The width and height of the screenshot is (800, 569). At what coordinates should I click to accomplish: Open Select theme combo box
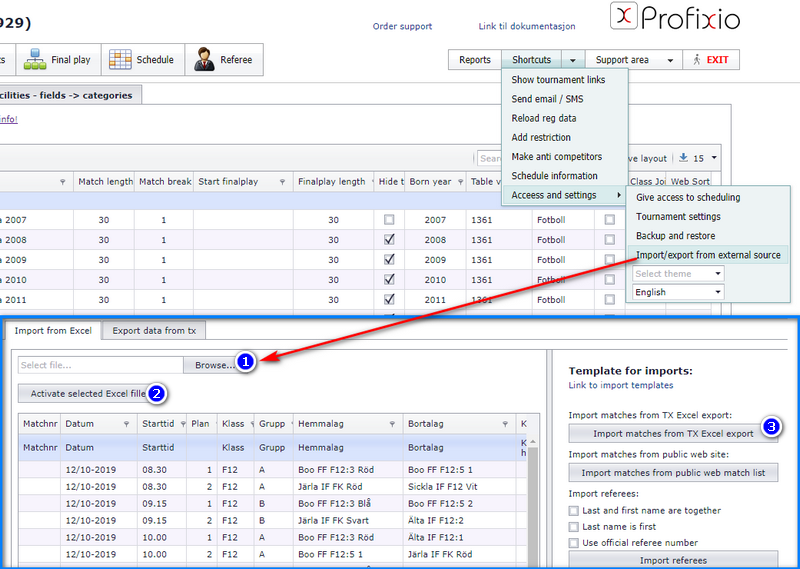[678, 274]
